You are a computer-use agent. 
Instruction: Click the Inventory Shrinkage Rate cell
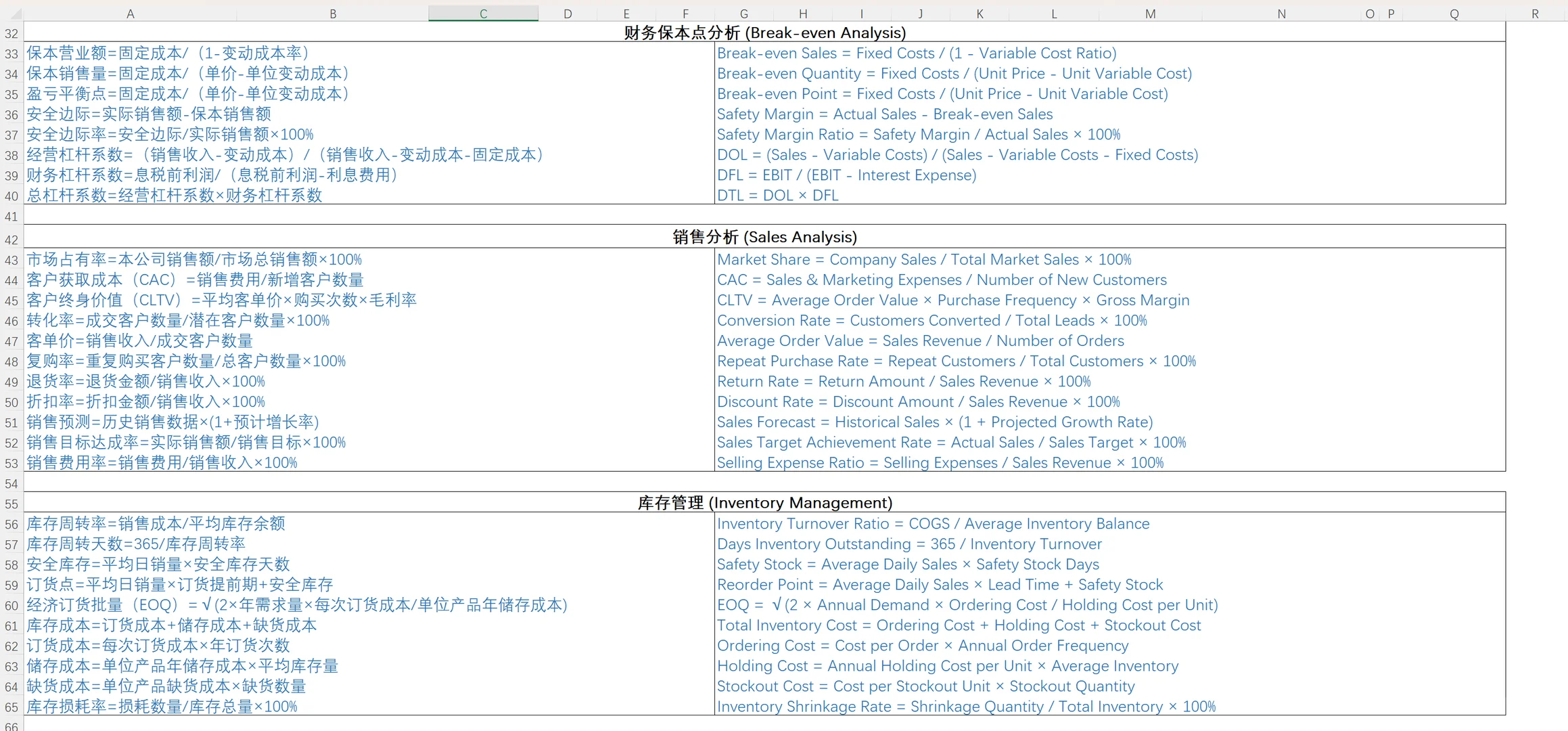[x=966, y=707]
